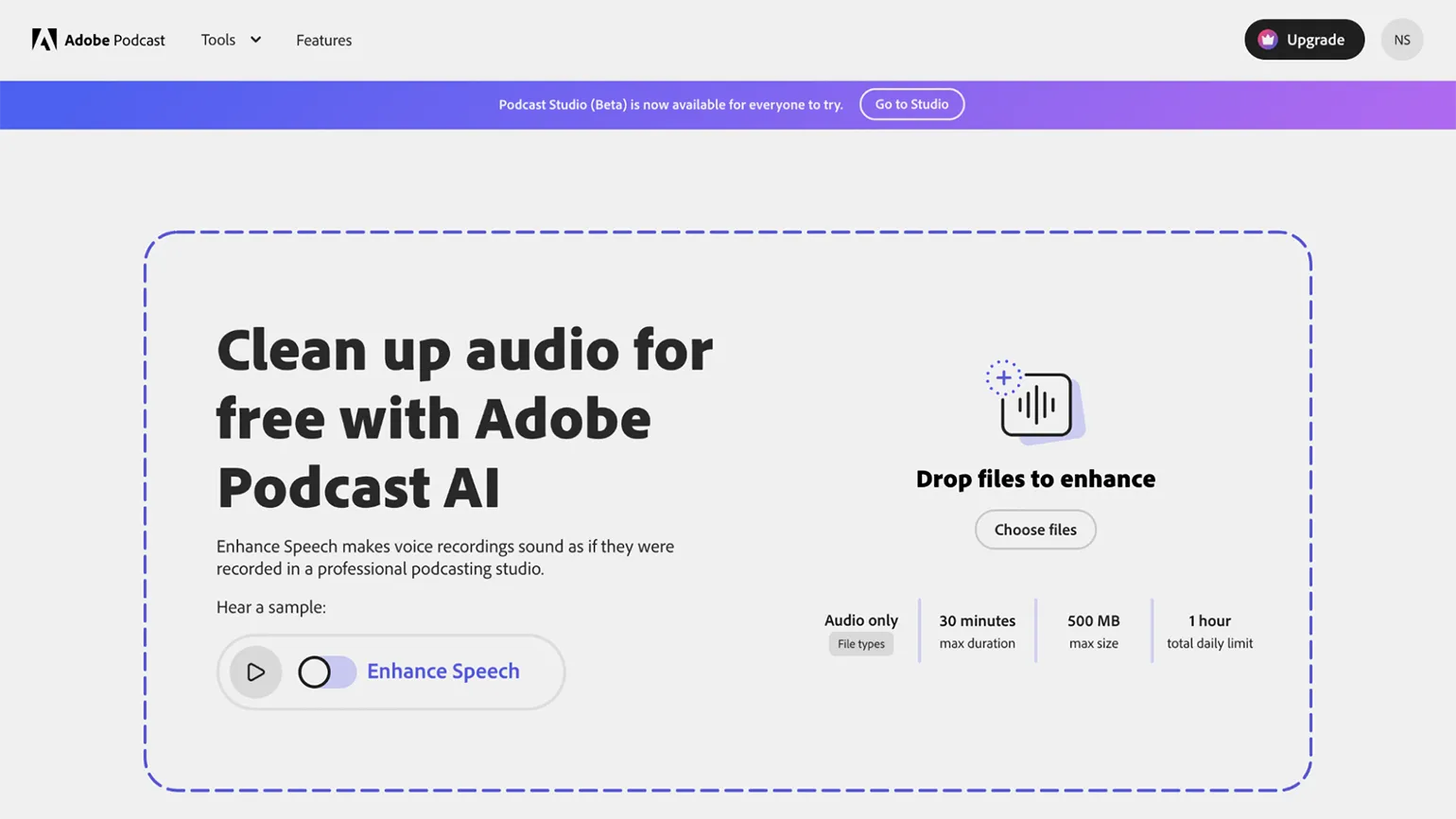
Task: Expand the Tools chevron arrow
Action: tap(255, 40)
